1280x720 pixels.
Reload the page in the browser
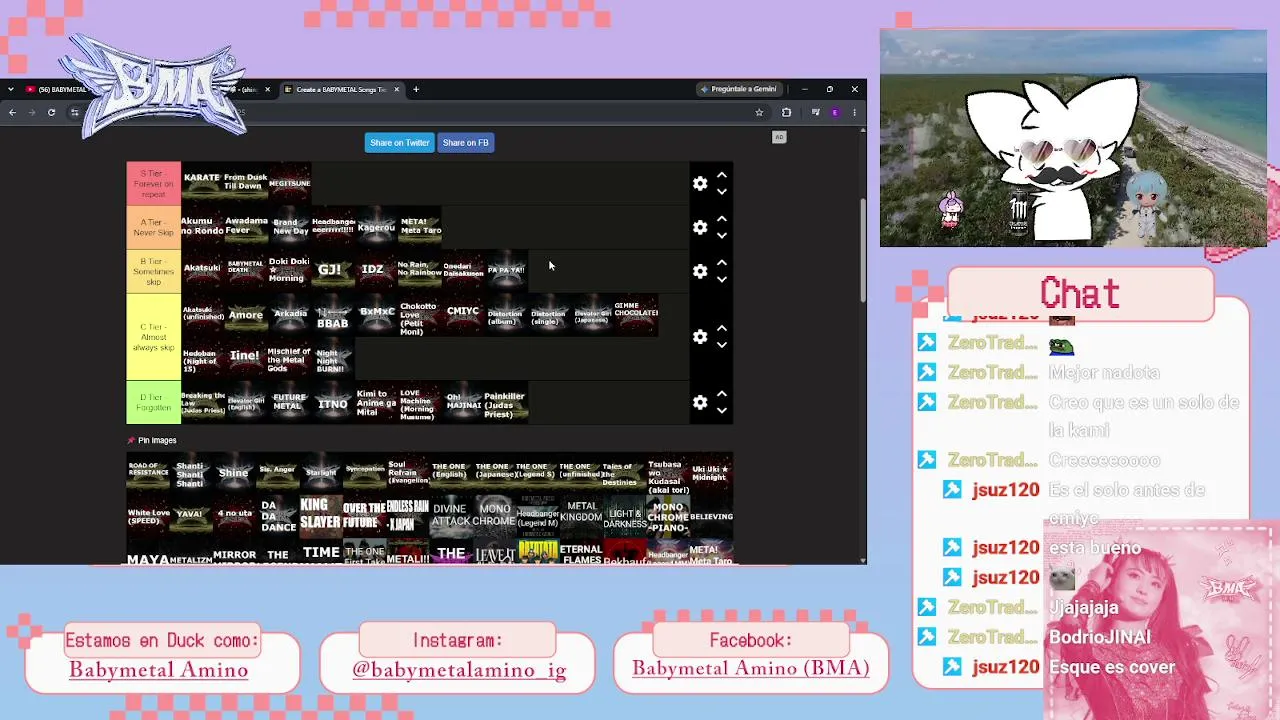[51, 112]
